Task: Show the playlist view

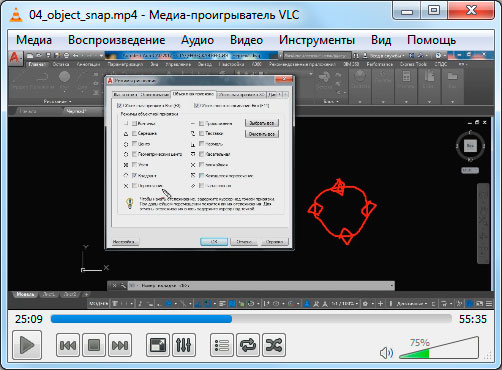Action: pyautogui.click(x=222, y=345)
